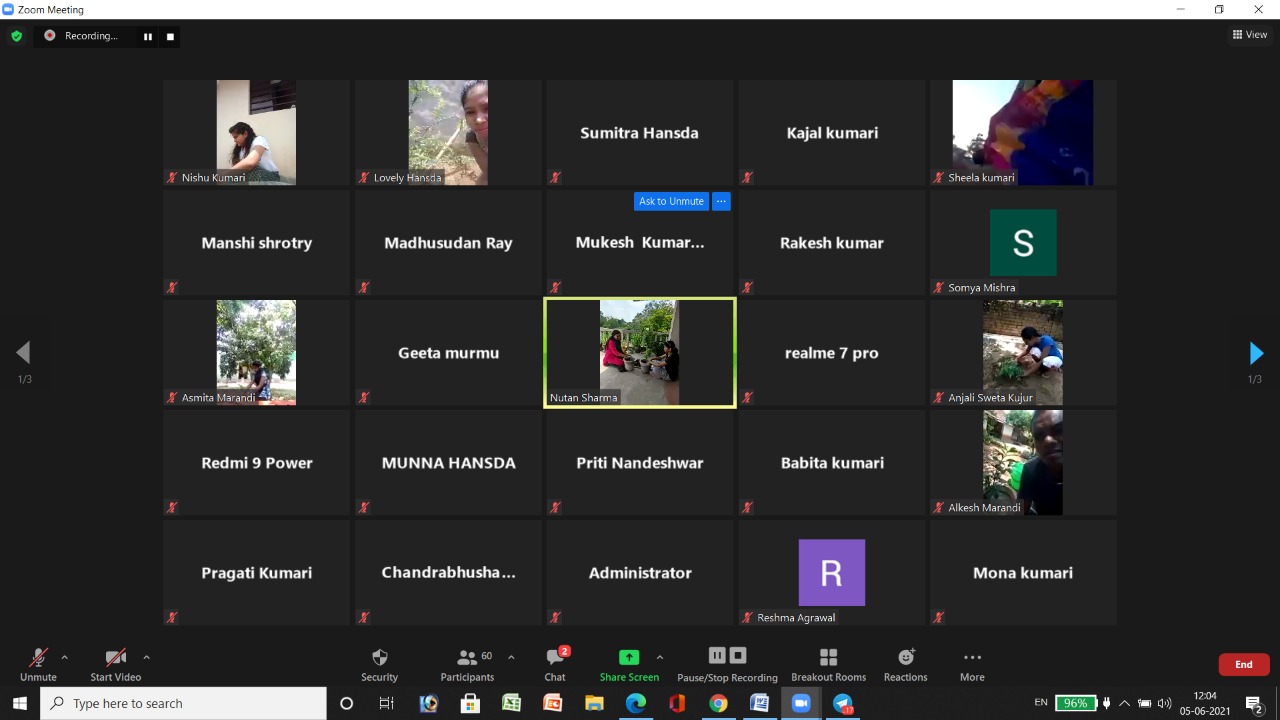1280x720 pixels.
Task: Open the Security shield options
Action: pyautogui.click(x=379, y=663)
